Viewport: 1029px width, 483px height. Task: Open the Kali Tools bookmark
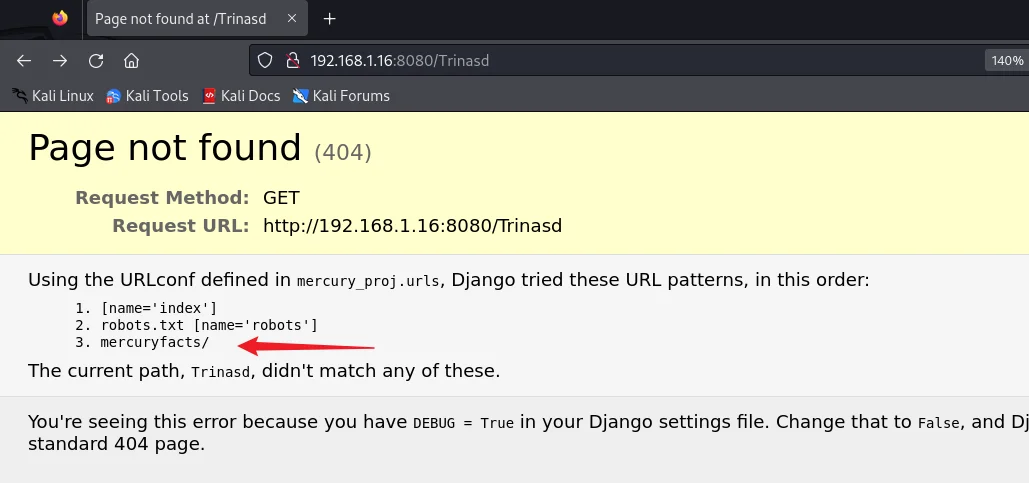pos(147,96)
